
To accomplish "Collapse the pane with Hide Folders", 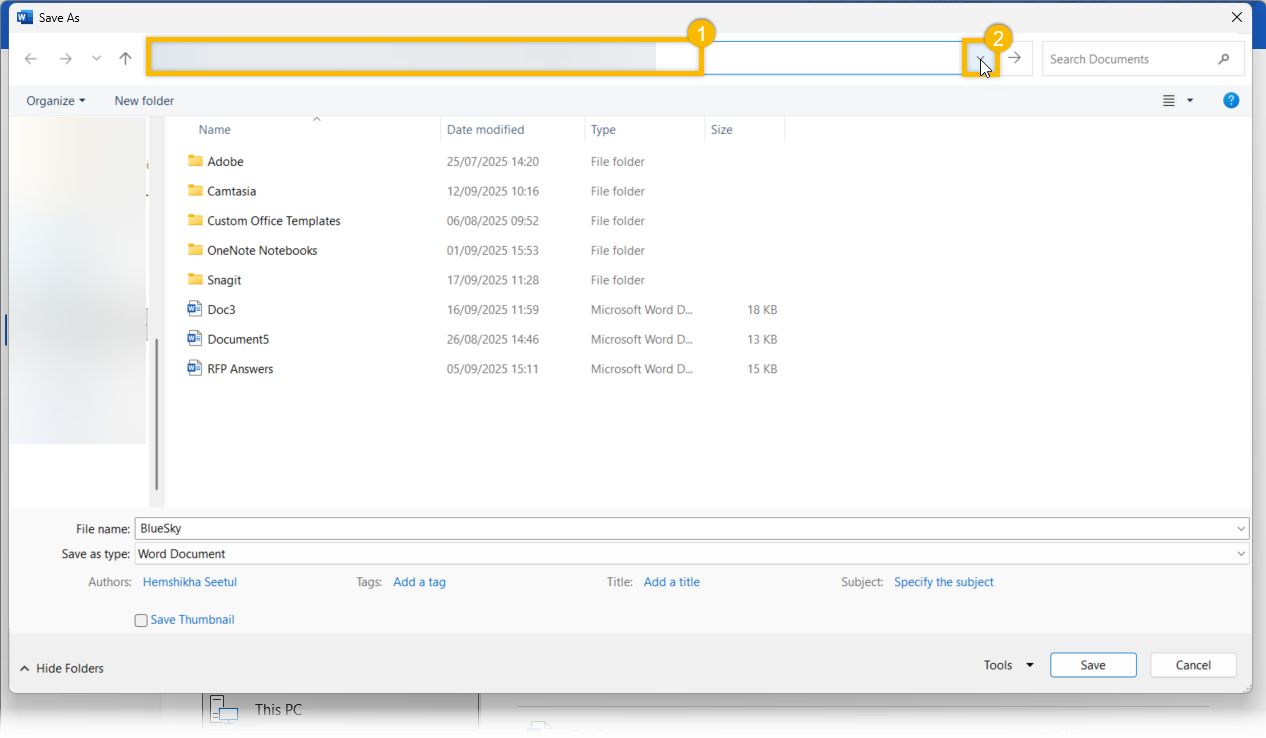I will (x=62, y=668).
